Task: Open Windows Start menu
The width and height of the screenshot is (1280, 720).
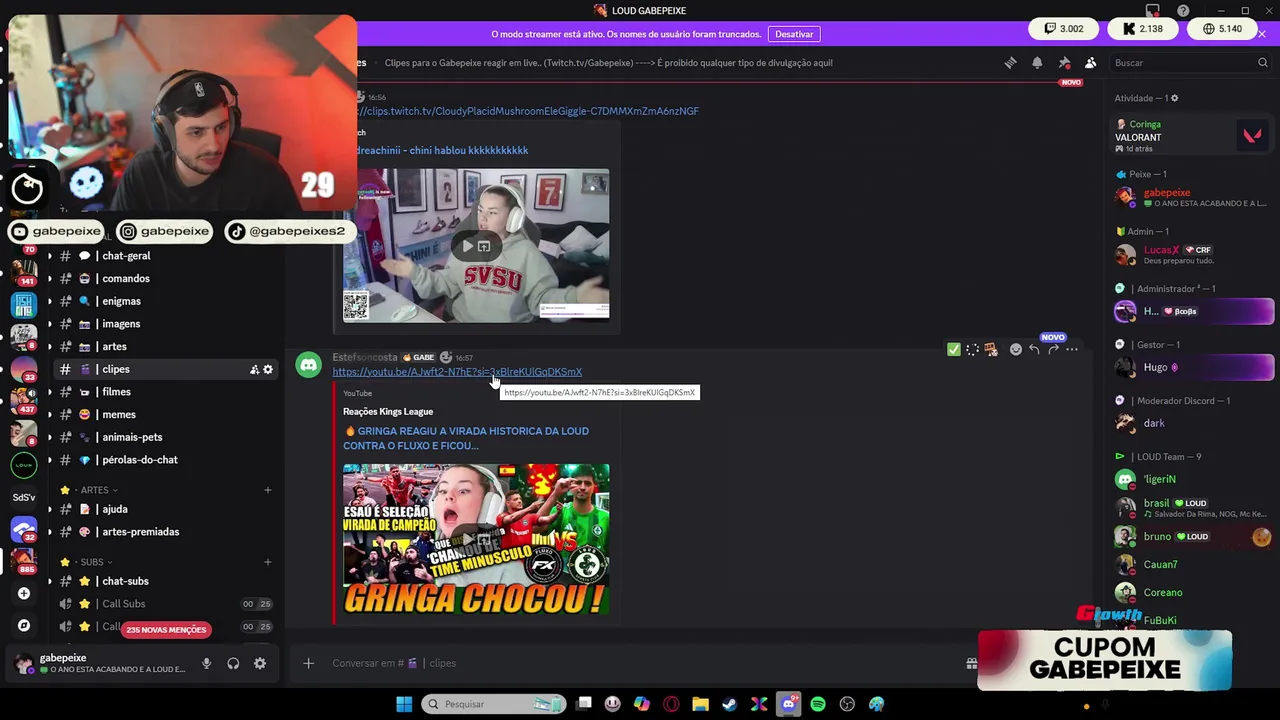Action: [404, 704]
